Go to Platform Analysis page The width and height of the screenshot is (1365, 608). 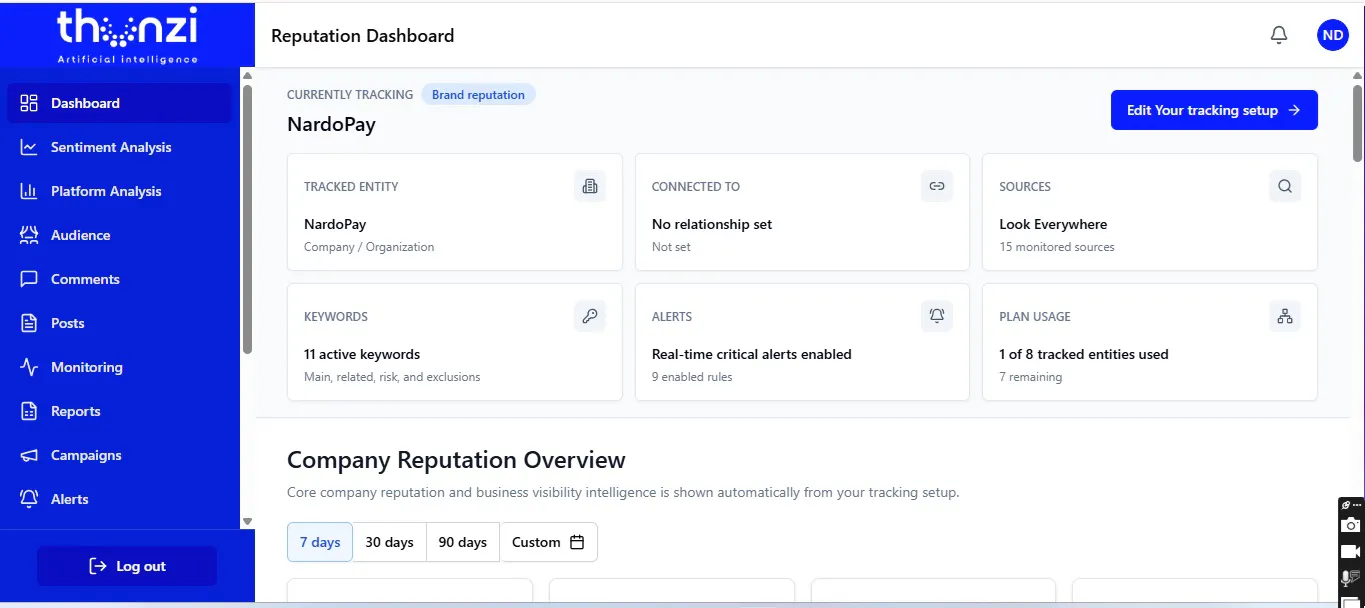[120, 191]
